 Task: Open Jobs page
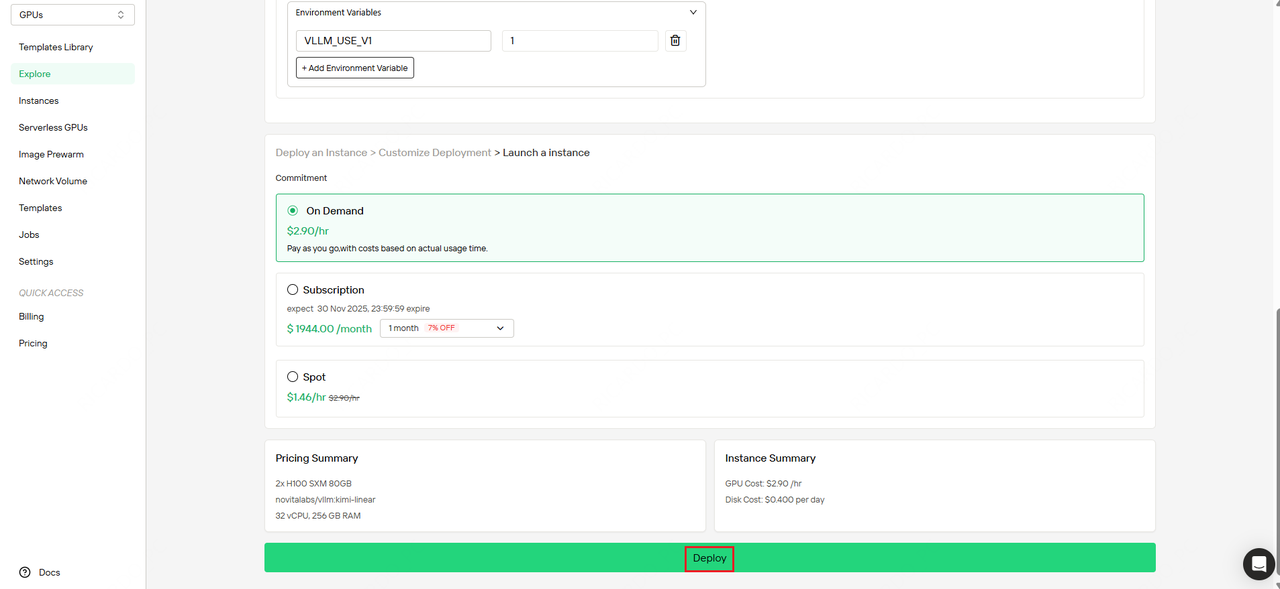[29, 235]
